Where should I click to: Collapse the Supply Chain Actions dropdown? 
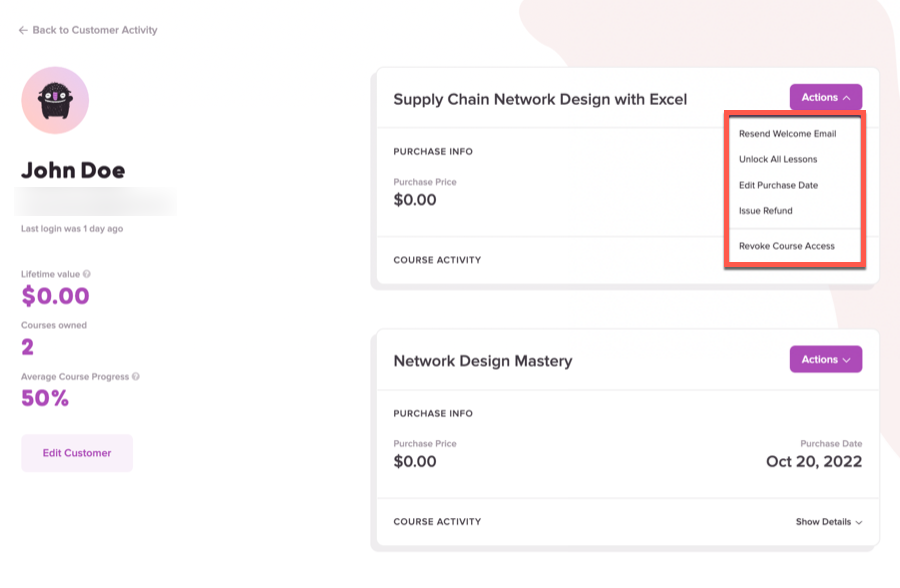[x=825, y=97]
